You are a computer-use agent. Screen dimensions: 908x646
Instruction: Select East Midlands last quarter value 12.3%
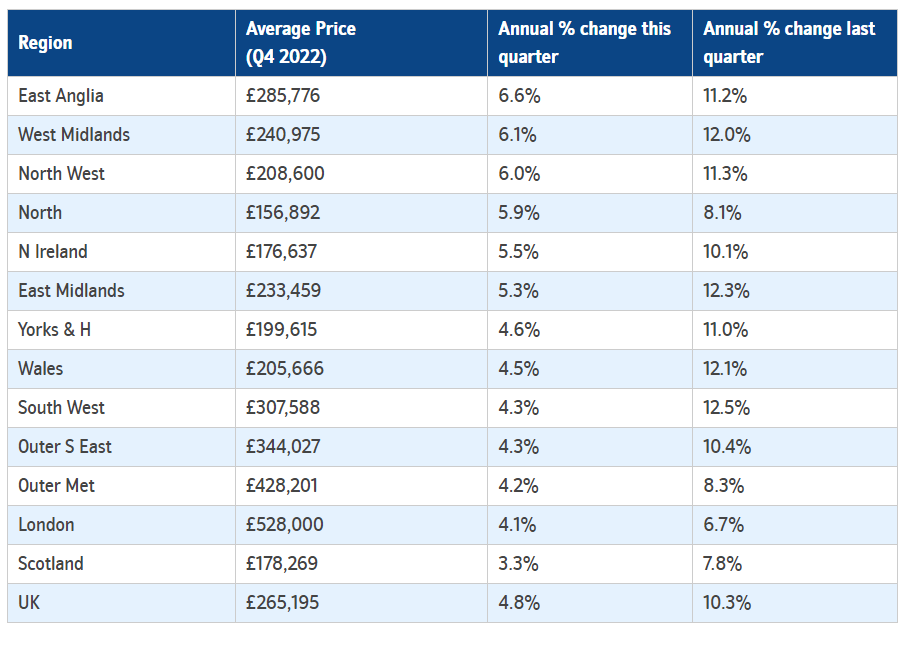(726, 291)
